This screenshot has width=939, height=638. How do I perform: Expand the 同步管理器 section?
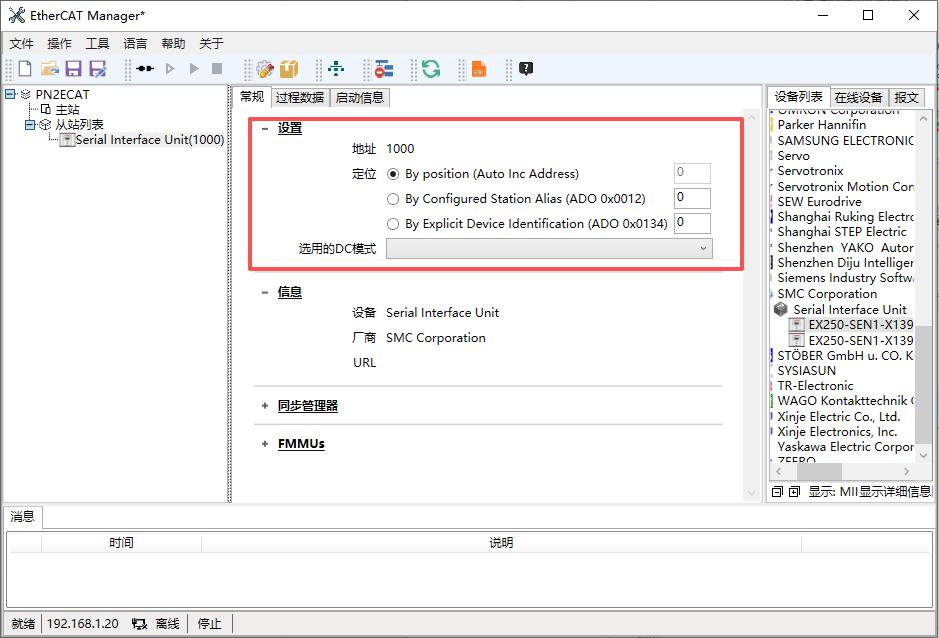[265, 406]
